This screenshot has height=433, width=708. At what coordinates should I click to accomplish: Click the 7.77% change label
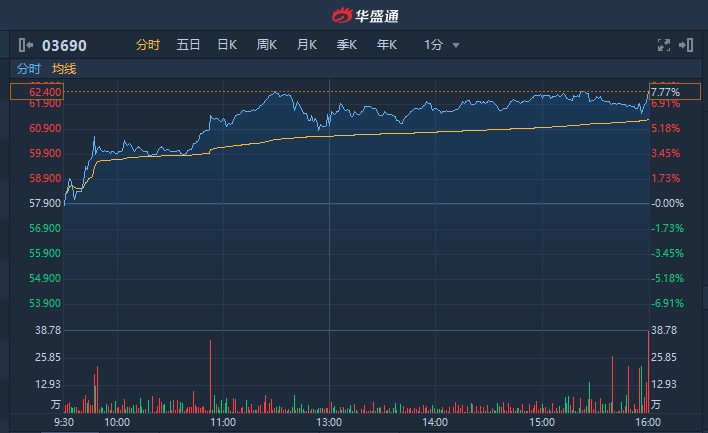666,92
